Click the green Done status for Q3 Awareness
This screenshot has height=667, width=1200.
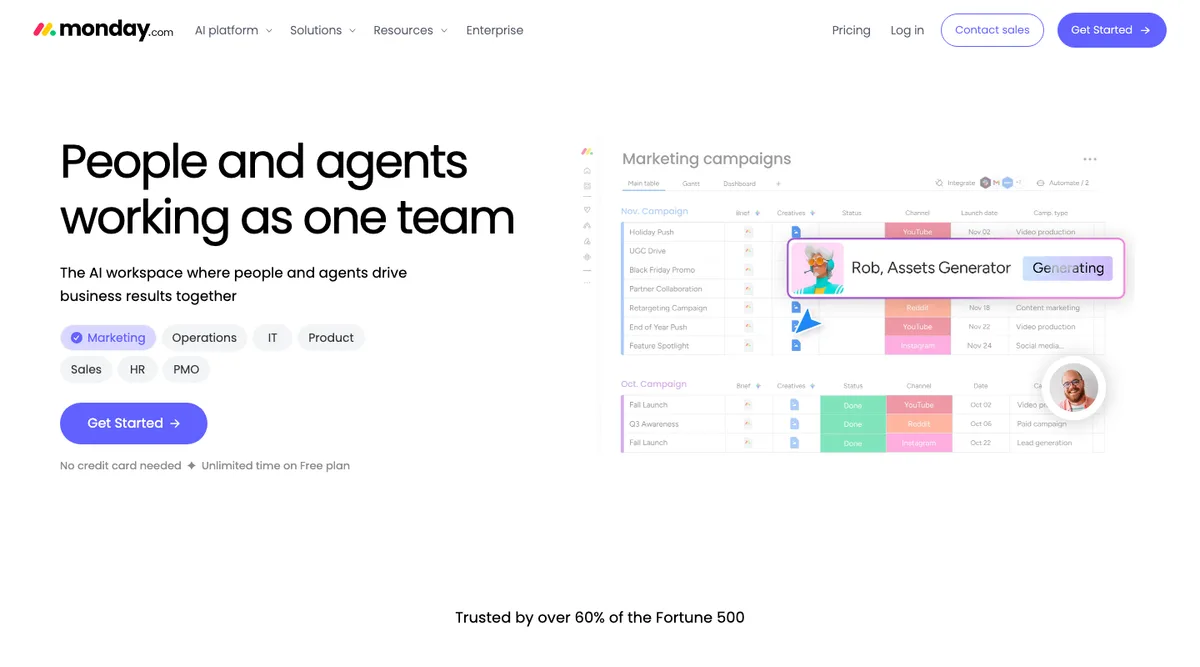coord(853,424)
